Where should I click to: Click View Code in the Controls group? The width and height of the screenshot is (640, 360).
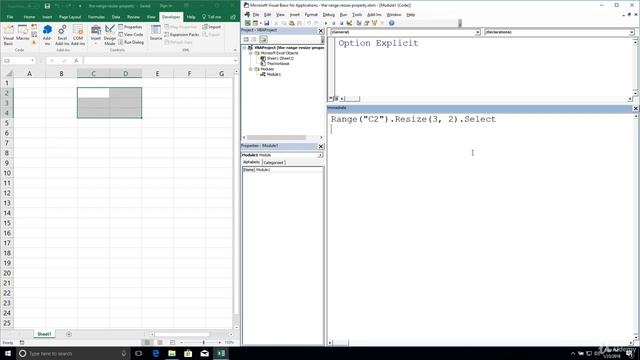(x=131, y=35)
